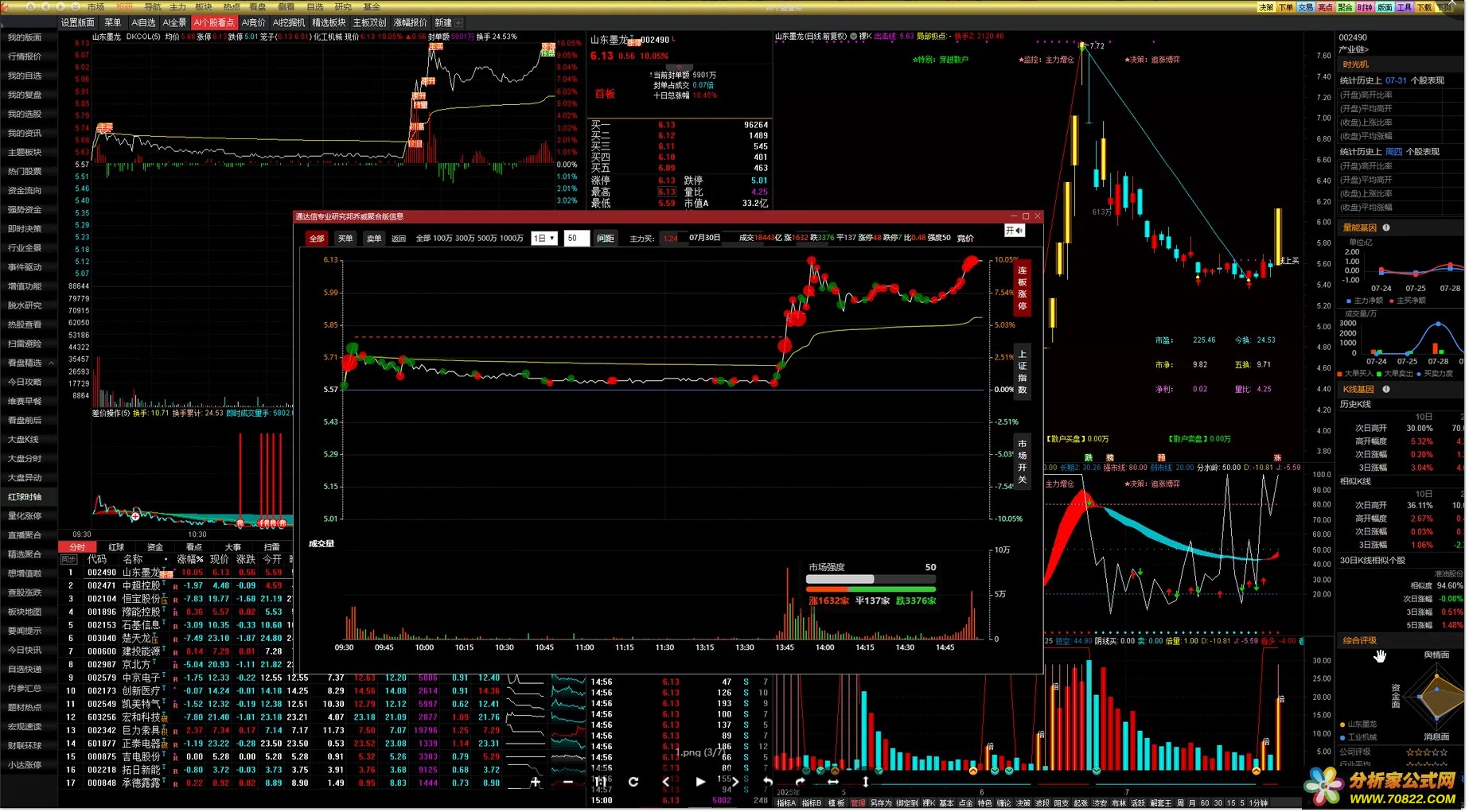
Task: Open 基金 menu in top menu bar
Action: click(x=372, y=6)
